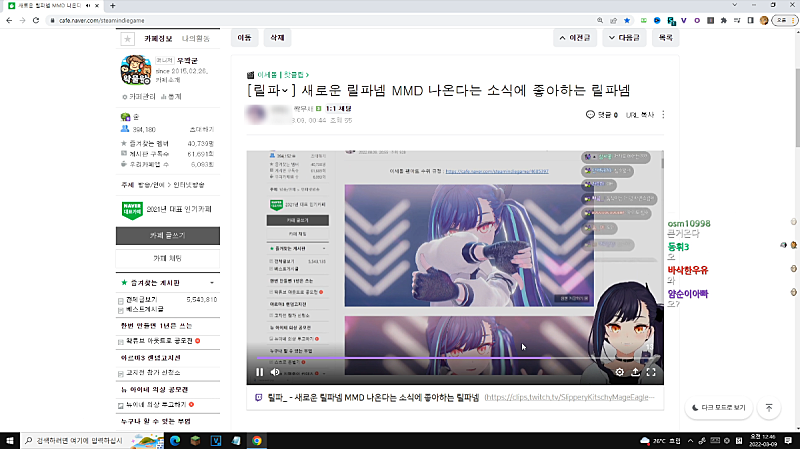Jump to page top arrow button

tap(769, 408)
